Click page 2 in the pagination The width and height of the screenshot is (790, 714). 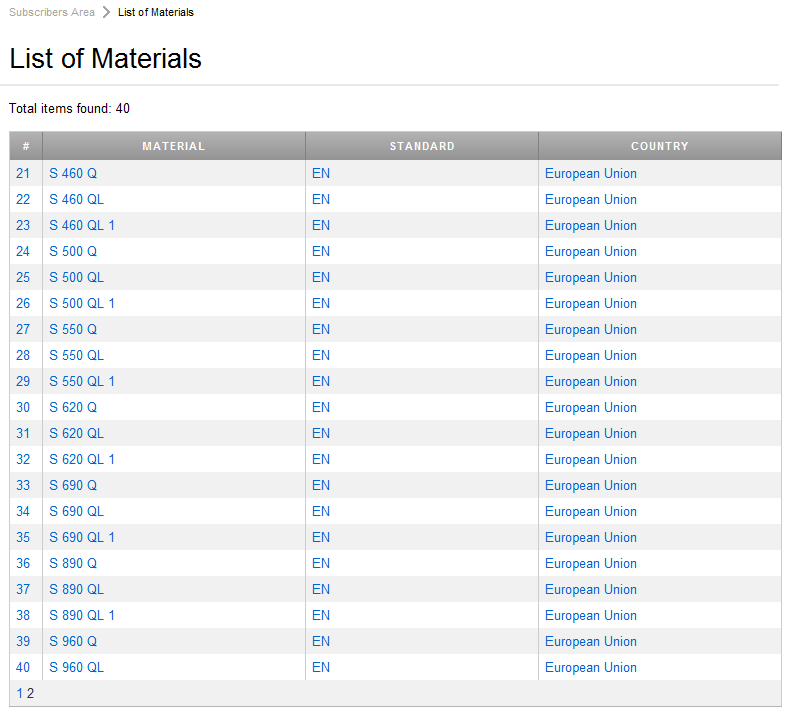pyautogui.click(x=31, y=693)
